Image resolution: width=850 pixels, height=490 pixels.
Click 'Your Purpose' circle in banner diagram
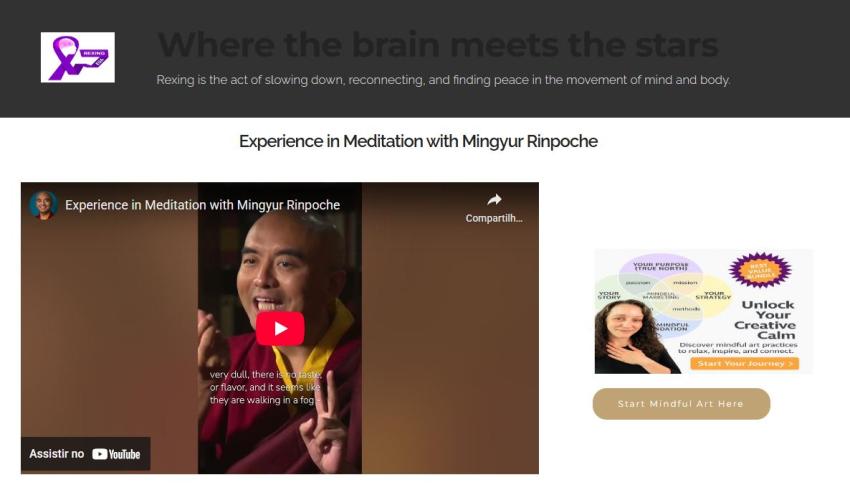coord(660,269)
